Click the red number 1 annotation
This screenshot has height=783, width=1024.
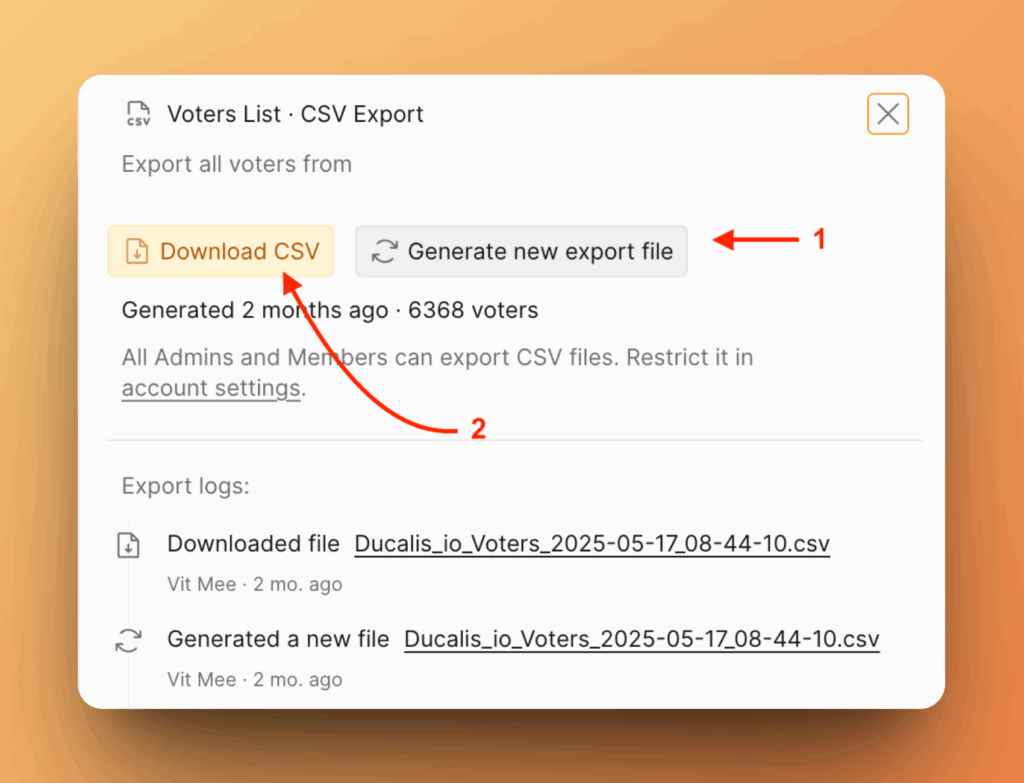[x=819, y=239]
